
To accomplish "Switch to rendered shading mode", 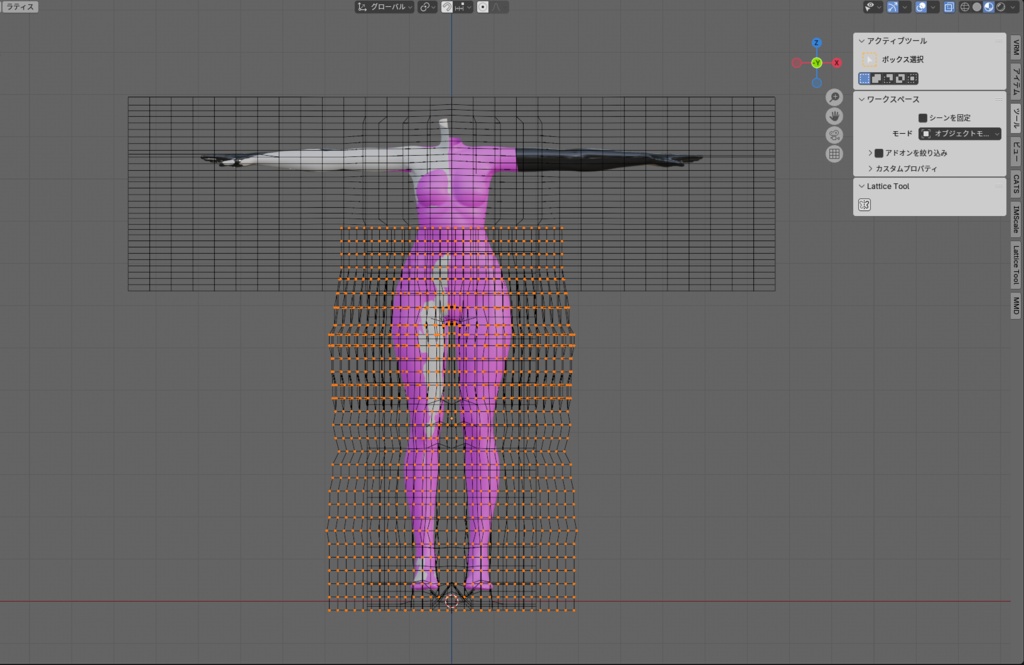I will (x=1000, y=7).
